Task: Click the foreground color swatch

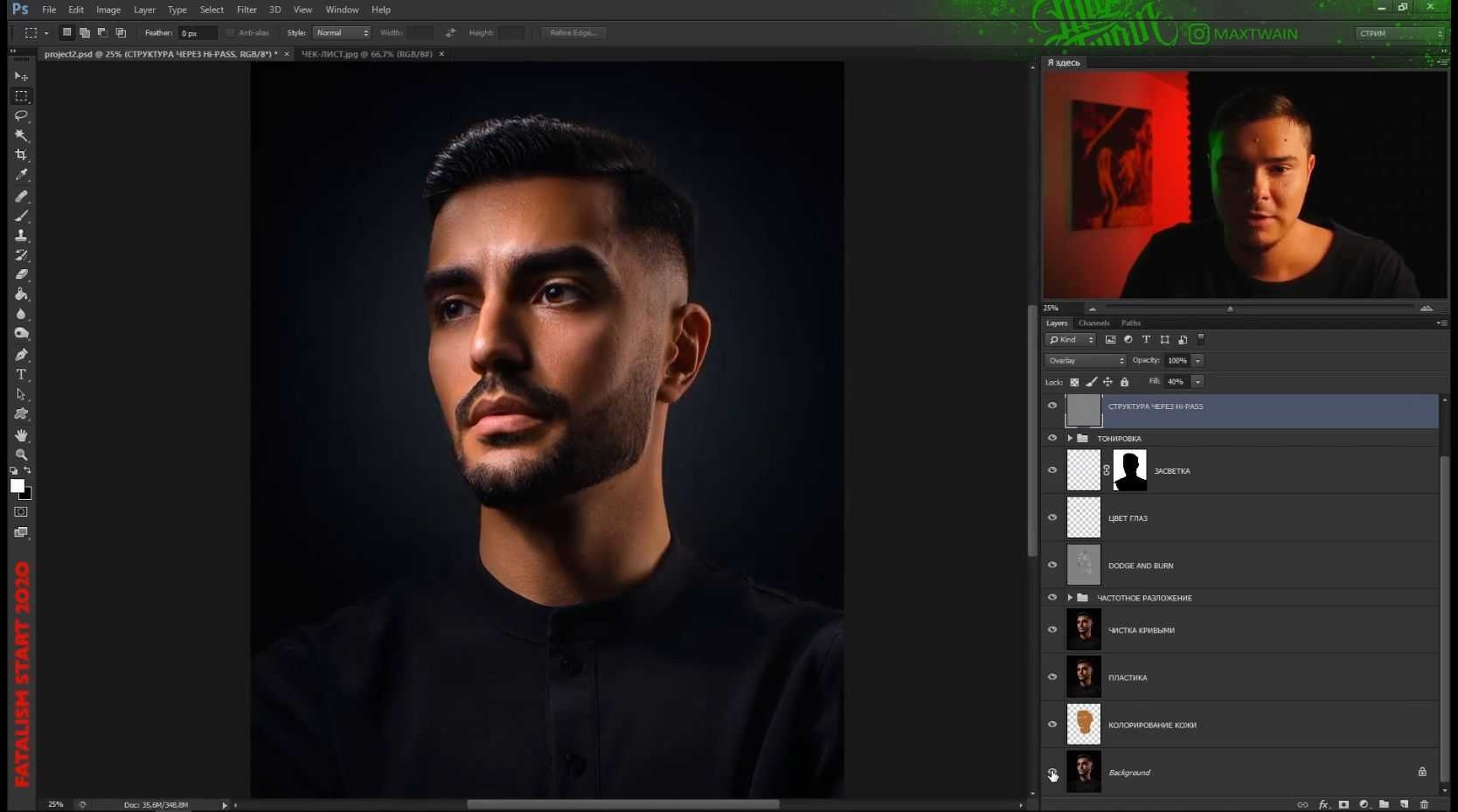Action: tap(17, 486)
